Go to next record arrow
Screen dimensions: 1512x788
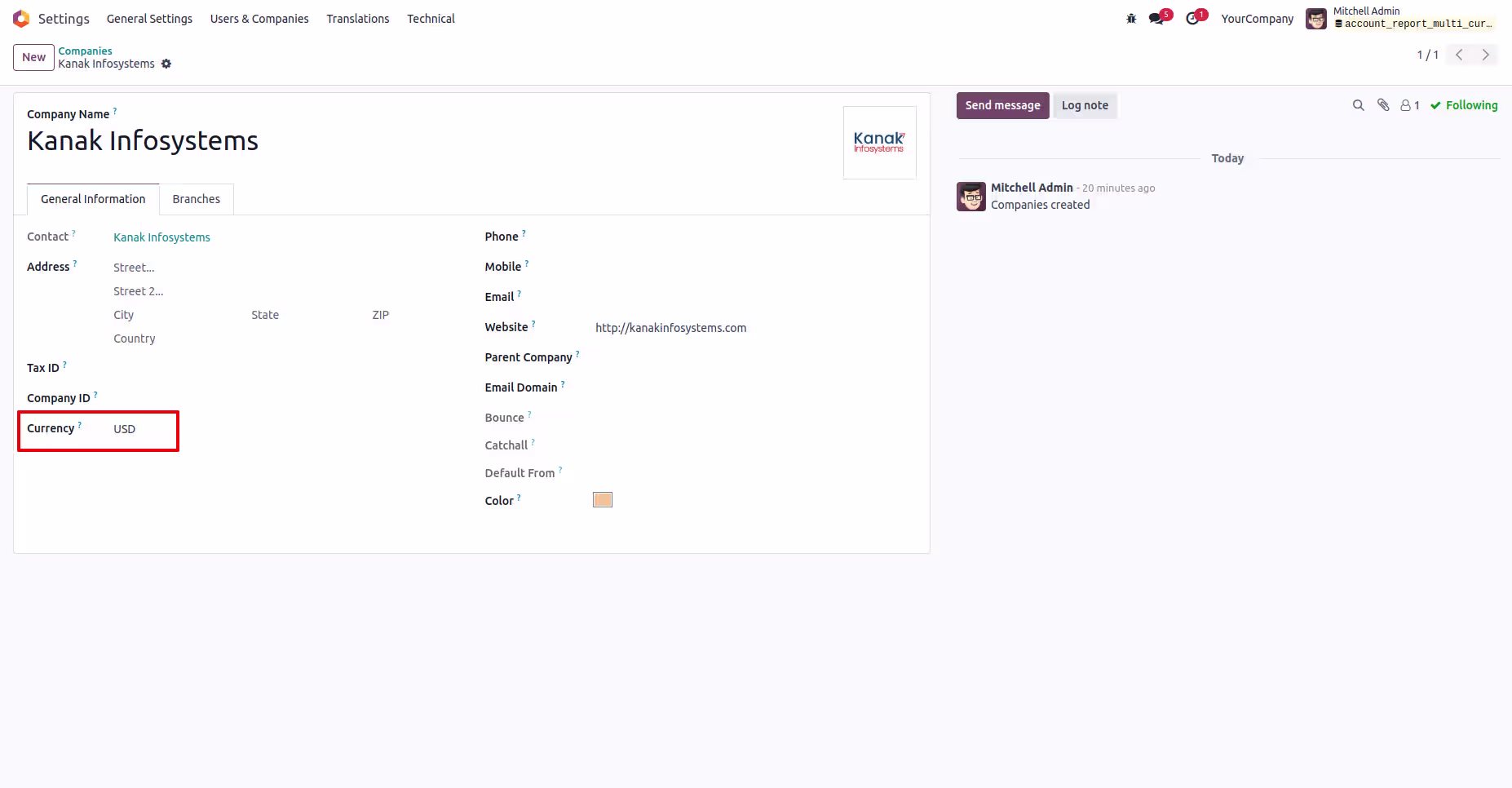coord(1486,55)
